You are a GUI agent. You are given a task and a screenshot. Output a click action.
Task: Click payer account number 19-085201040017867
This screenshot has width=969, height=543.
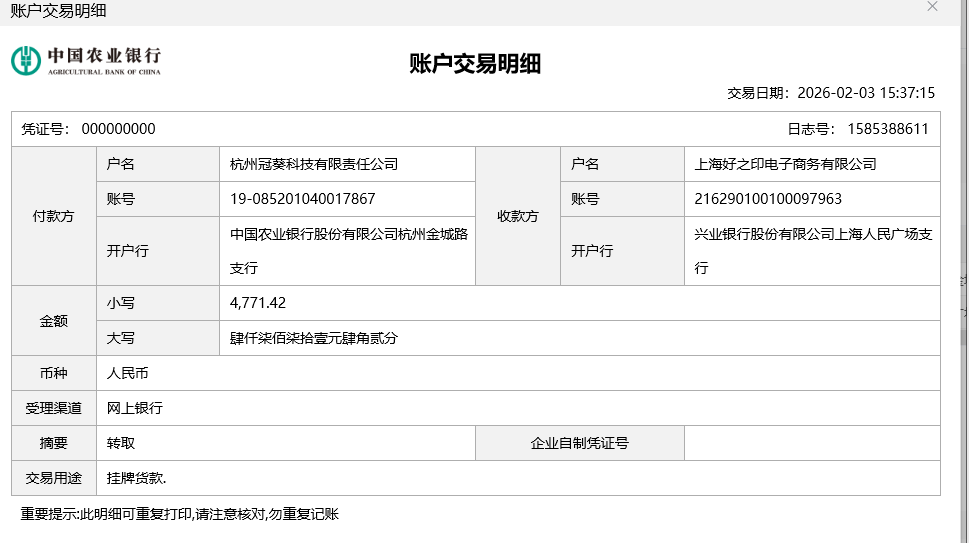point(303,199)
